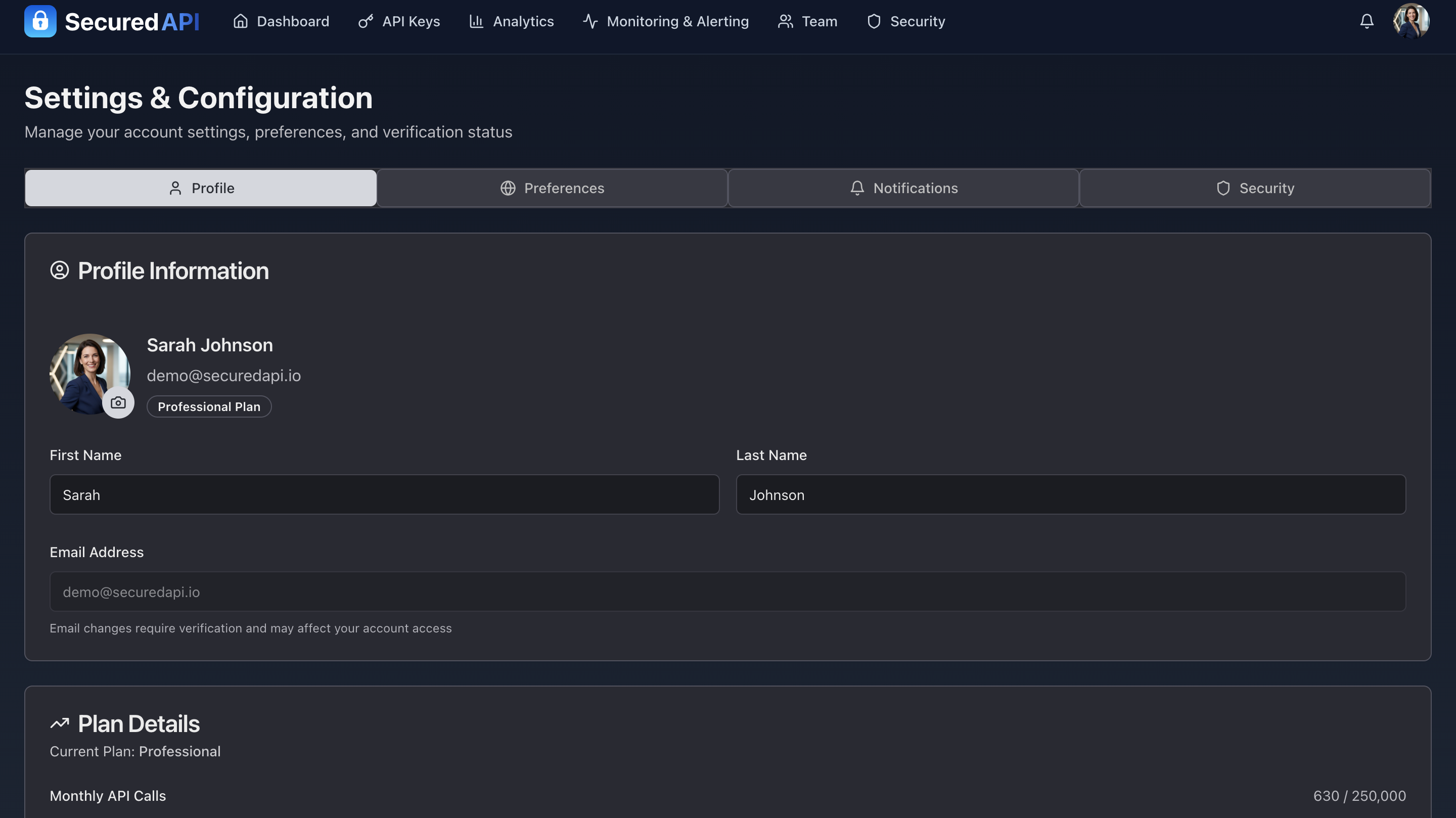Click the camera icon to change profile photo
This screenshot has height=818, width=1456.
(x=118, y=402)
